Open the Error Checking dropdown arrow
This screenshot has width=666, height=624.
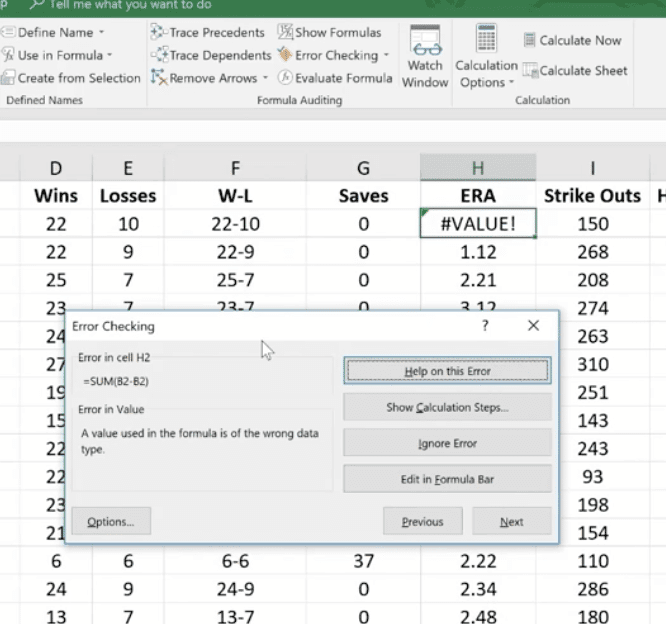[x=386, y=56]
